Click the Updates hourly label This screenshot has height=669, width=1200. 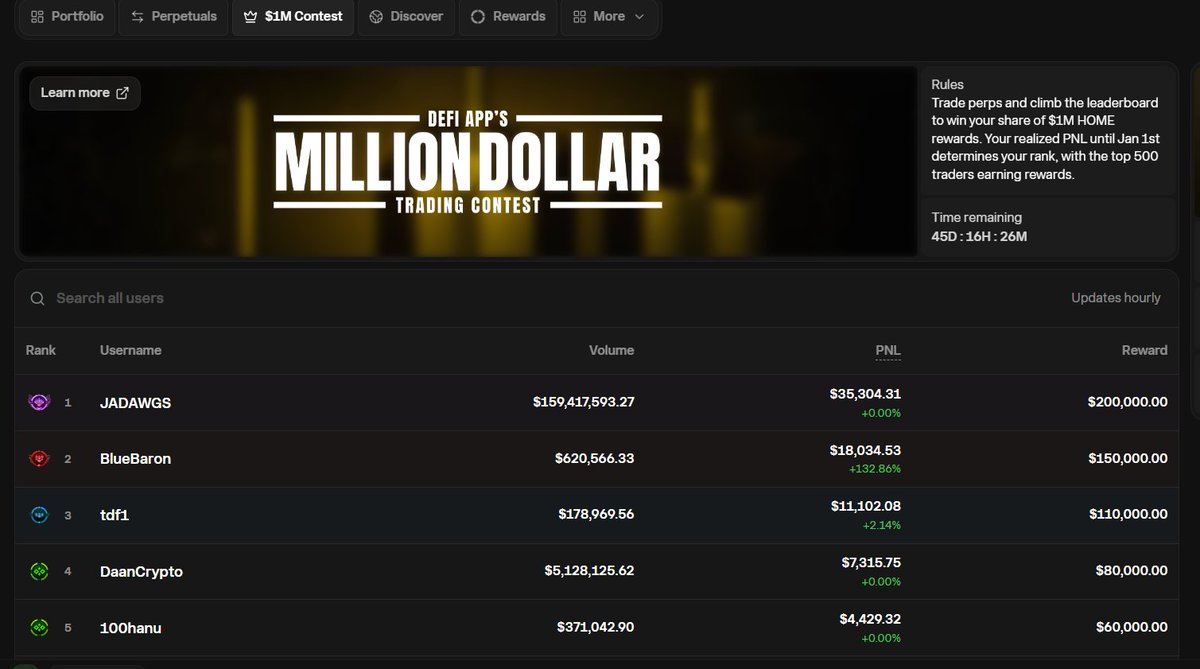[1116, 298]
